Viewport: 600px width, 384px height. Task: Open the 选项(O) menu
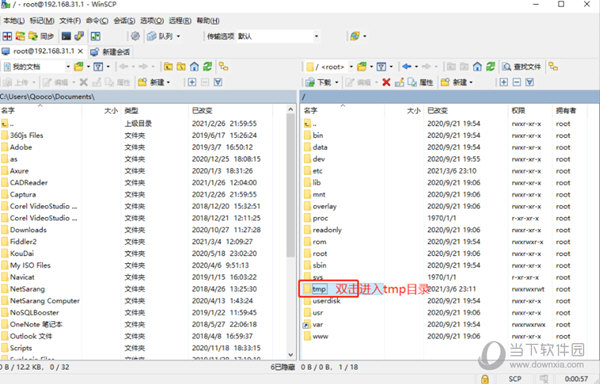click(x=152, y=20)
